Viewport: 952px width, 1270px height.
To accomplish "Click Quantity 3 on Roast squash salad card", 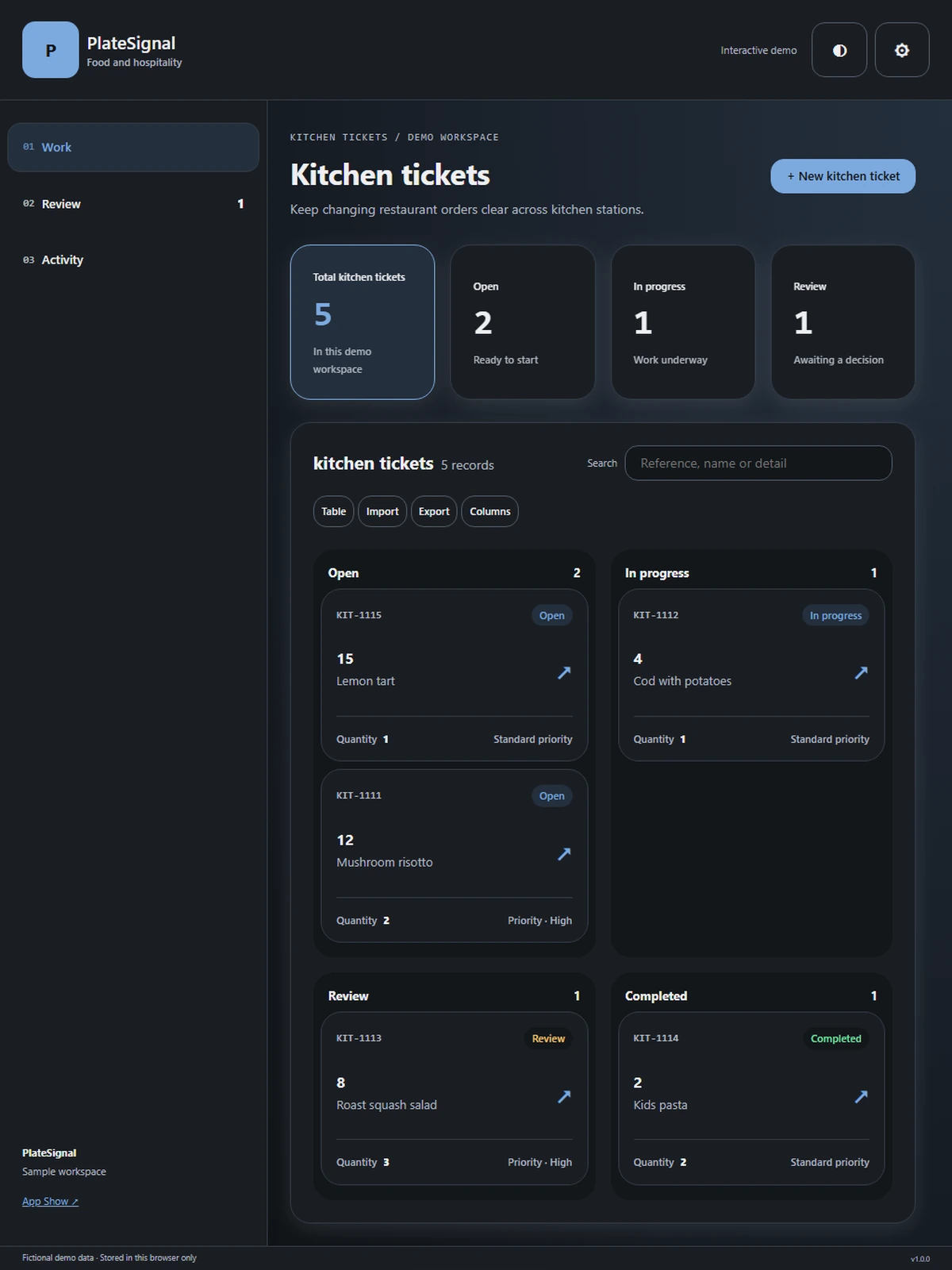I will coord(363,1162).
